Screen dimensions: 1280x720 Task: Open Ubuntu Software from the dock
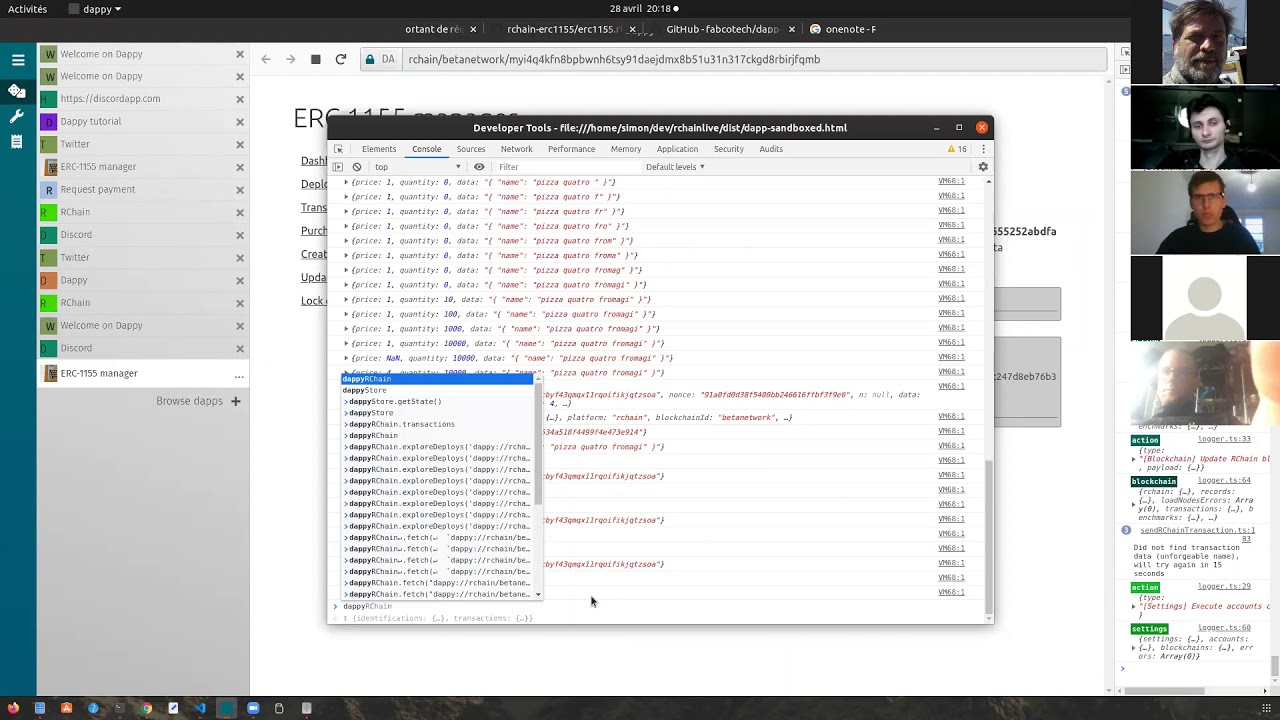66,708
